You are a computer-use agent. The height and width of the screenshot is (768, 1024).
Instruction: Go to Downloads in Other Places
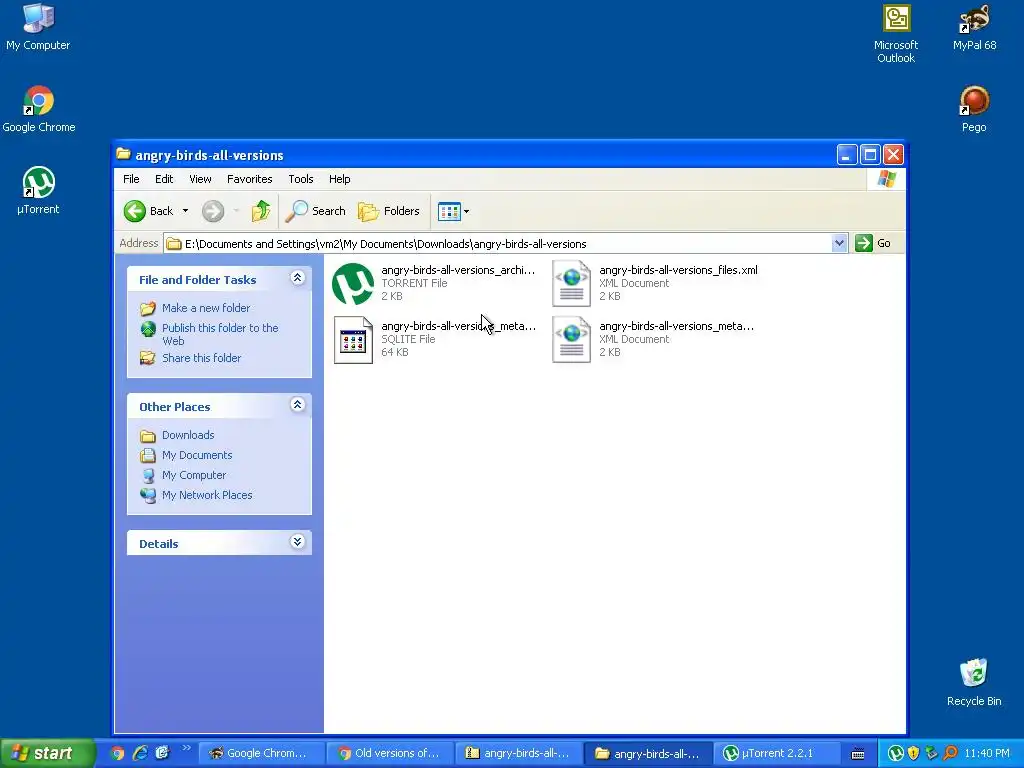click(x=188, y=435)
